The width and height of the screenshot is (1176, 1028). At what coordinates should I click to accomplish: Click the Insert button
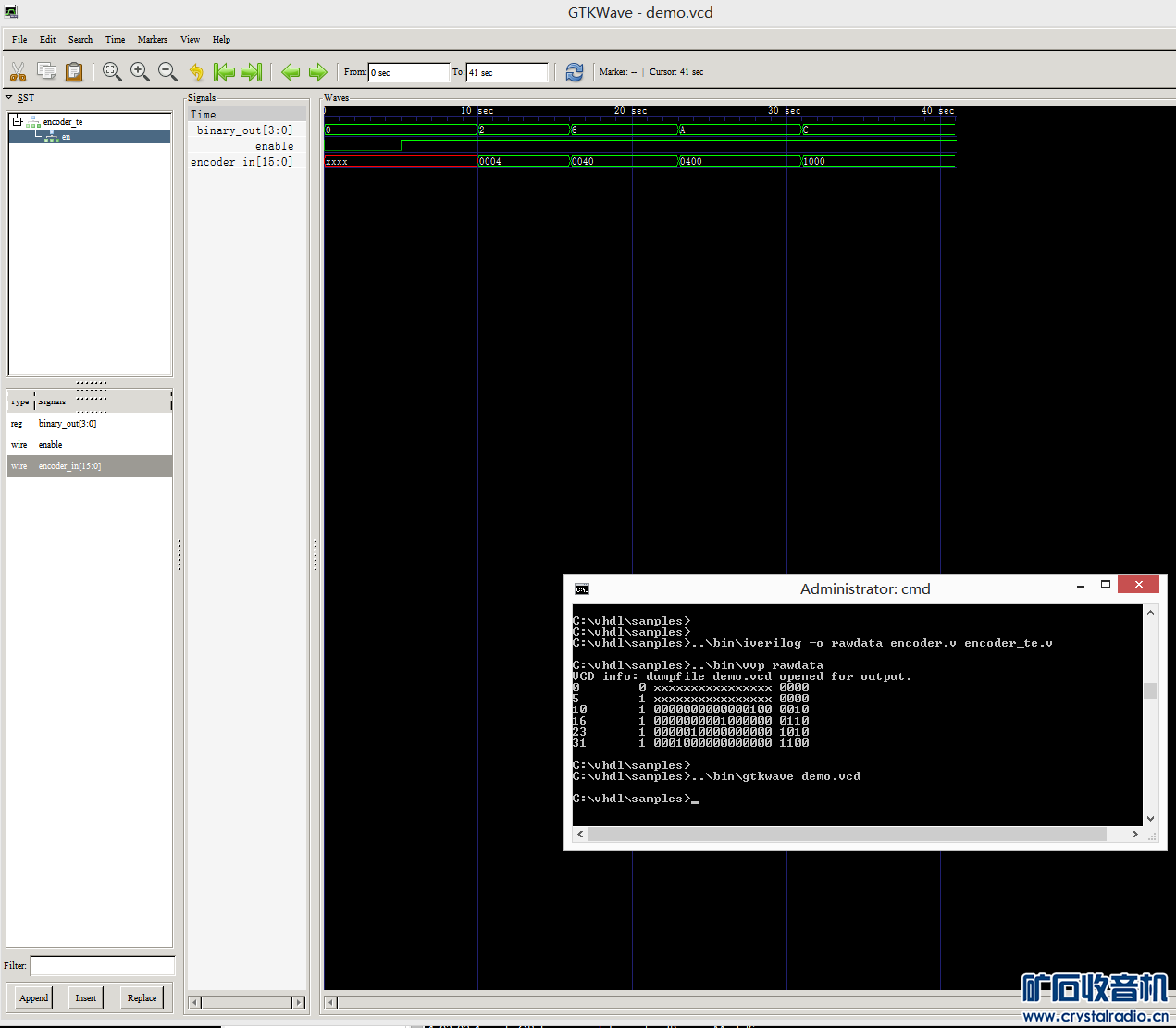(x=86, y=997)
